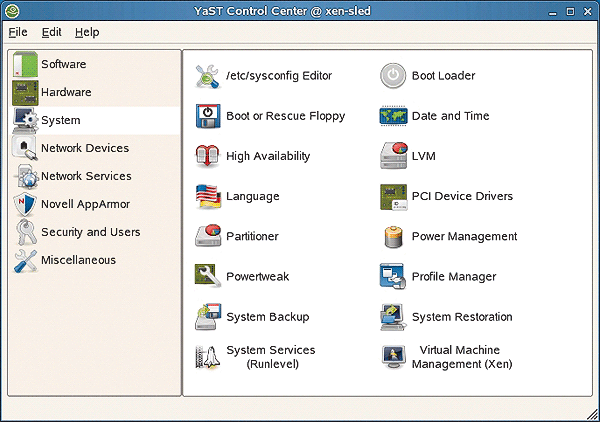Click the "Powertweak" text label
This screenshot has height=422, width=600.
point(258,277)
